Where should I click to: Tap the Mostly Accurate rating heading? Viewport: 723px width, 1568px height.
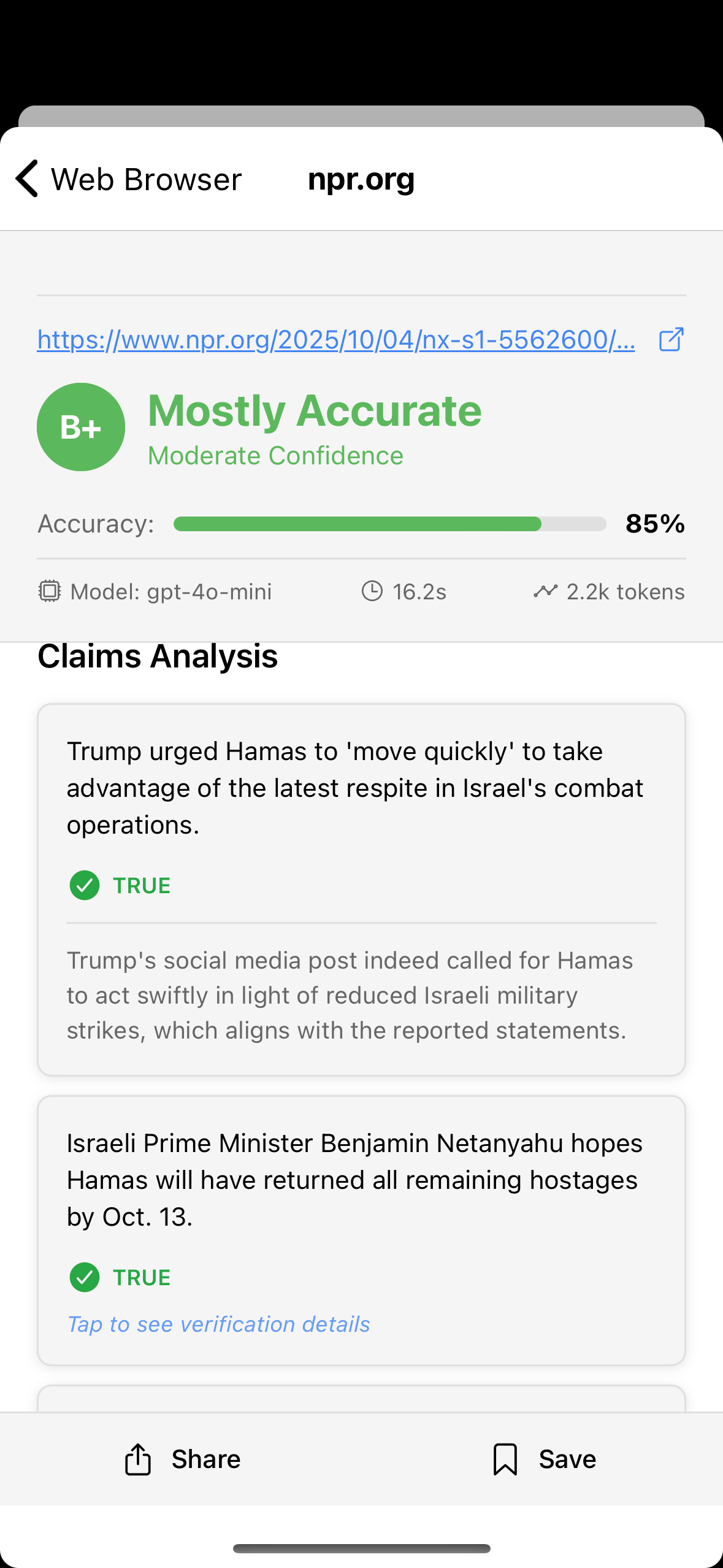315,410
